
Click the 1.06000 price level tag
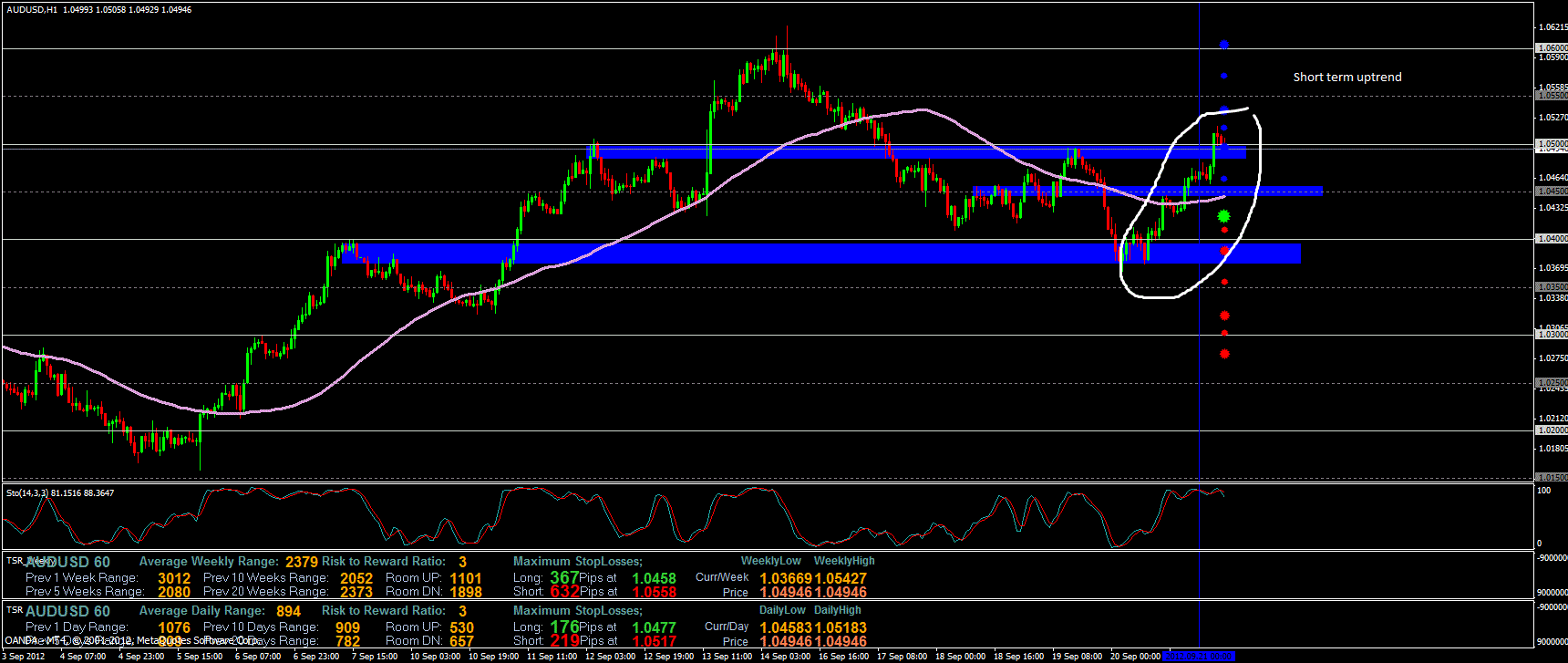(1552, 48)
